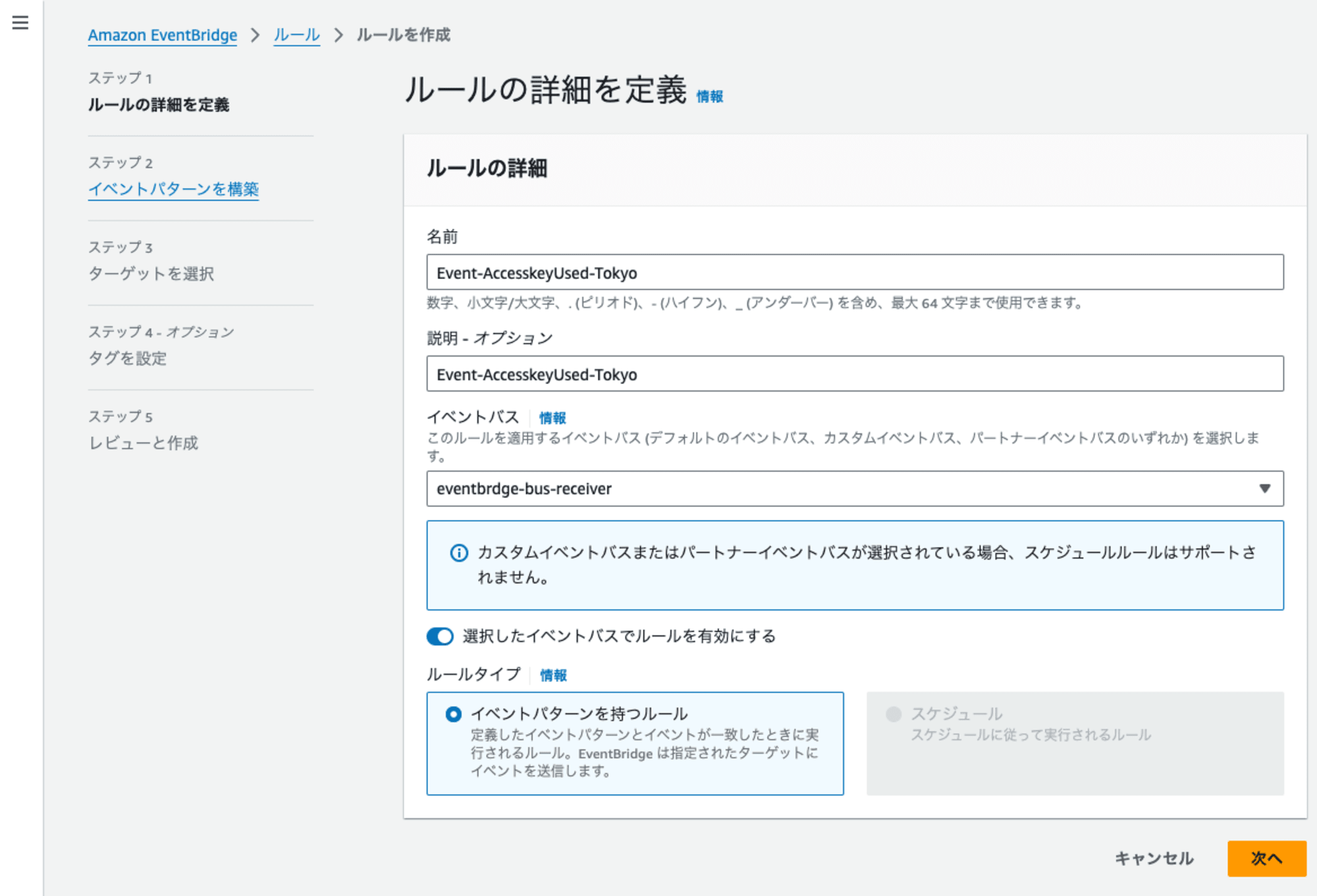Open the ルール breadcrumb link
Viewport: 1317px width, 896px height.
coord(297,35)
